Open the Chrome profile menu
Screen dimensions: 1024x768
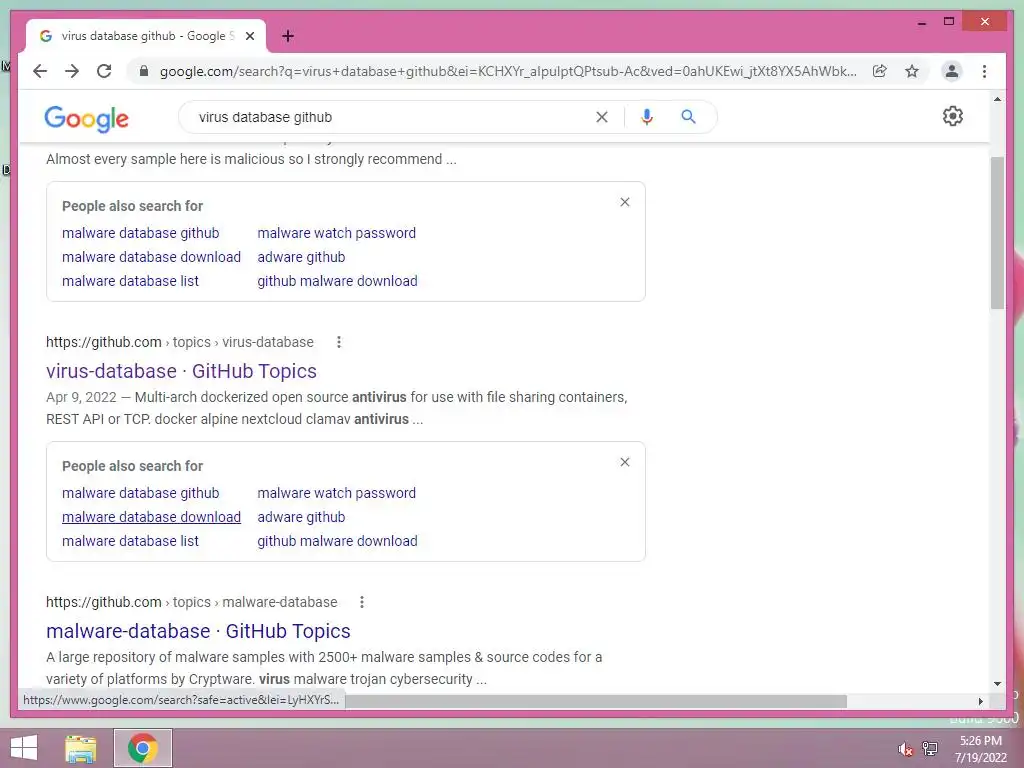952,71
